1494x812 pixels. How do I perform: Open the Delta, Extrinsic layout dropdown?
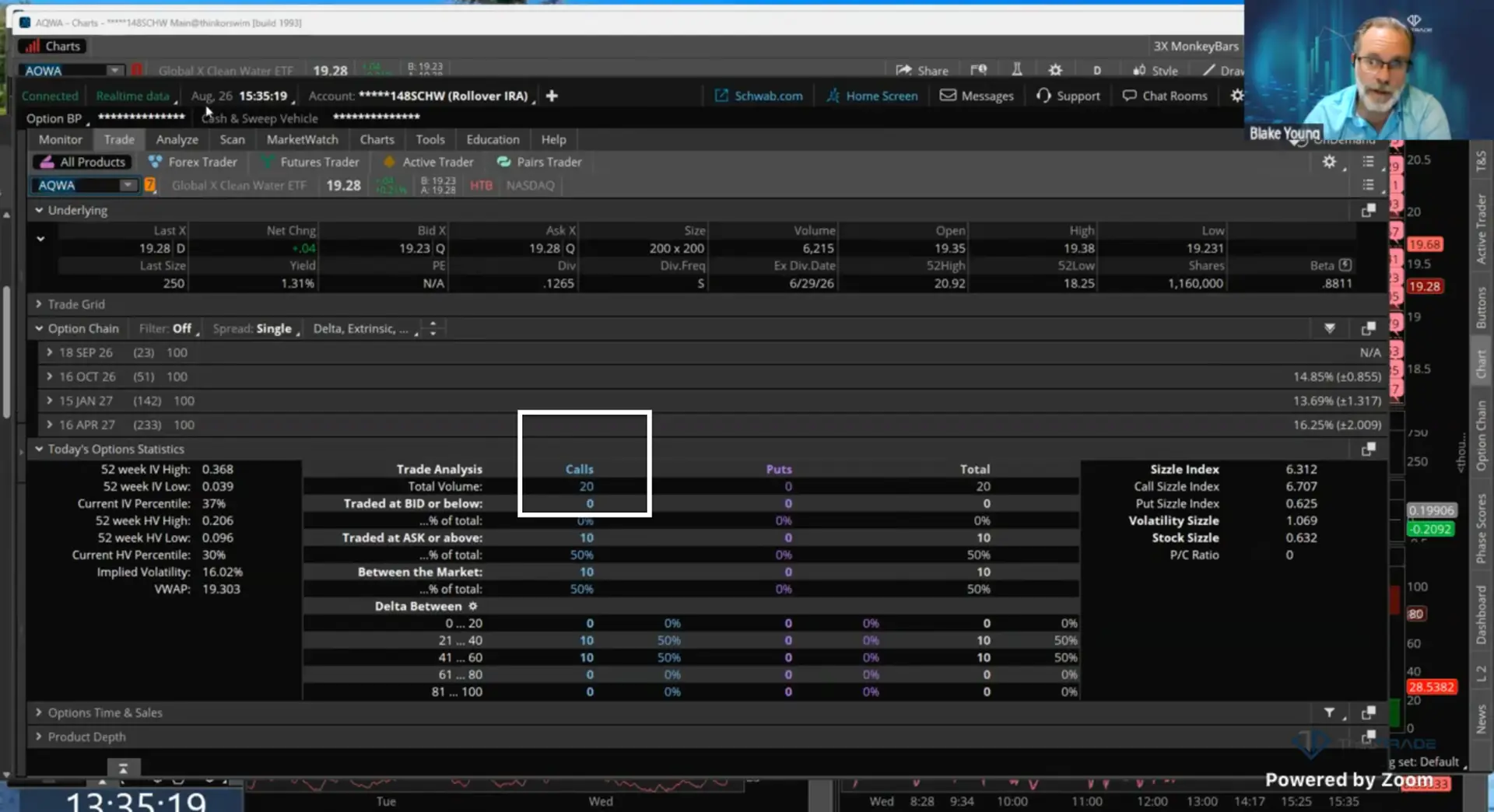pyautogui.click(x=366, y=328)
